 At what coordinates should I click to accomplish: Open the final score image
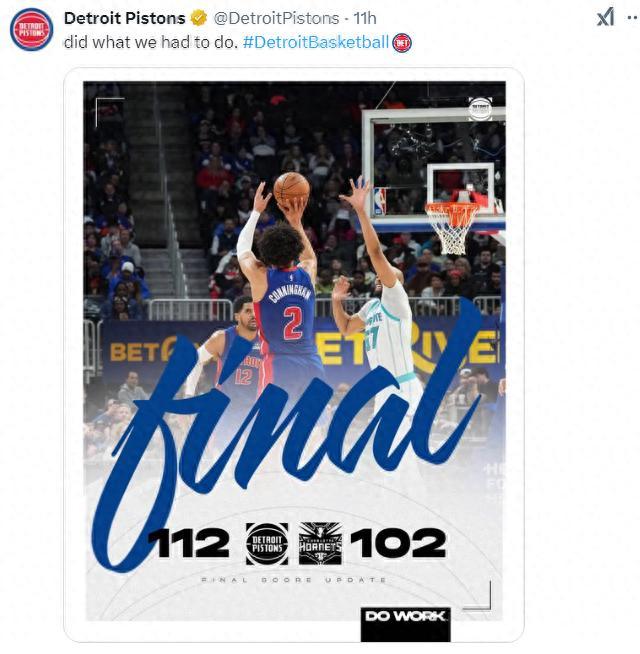click(x=294, y=355)
